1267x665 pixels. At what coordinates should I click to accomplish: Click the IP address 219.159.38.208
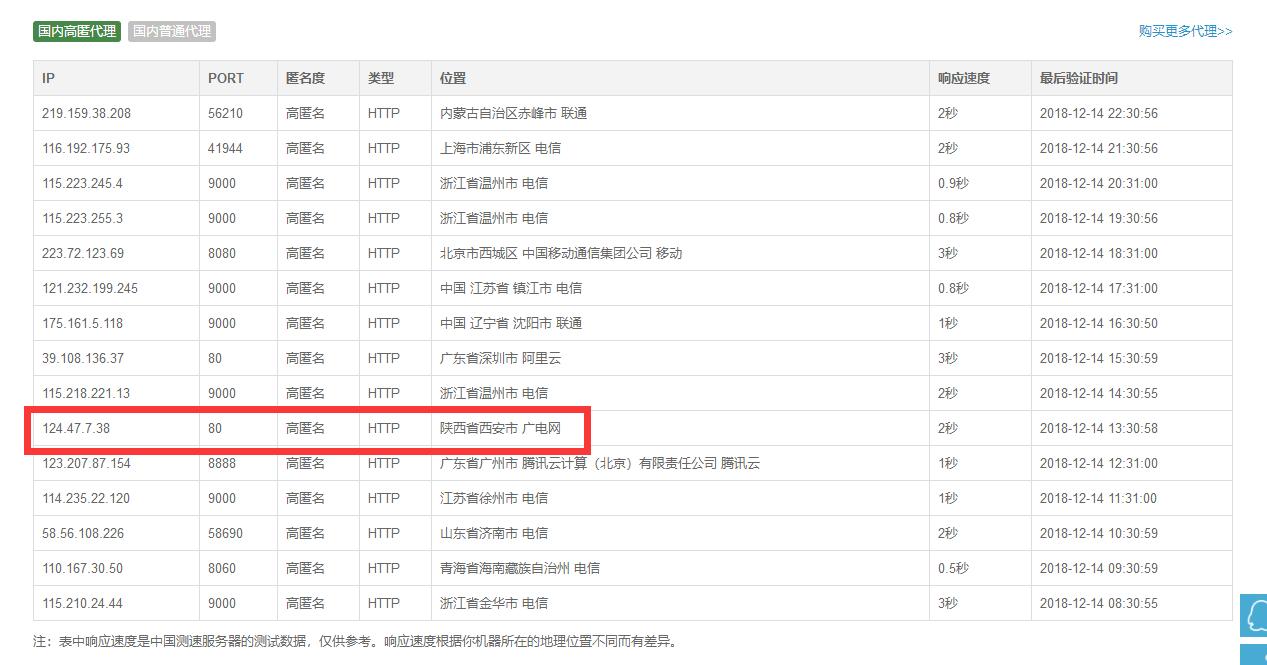click(x=86, y=113)
